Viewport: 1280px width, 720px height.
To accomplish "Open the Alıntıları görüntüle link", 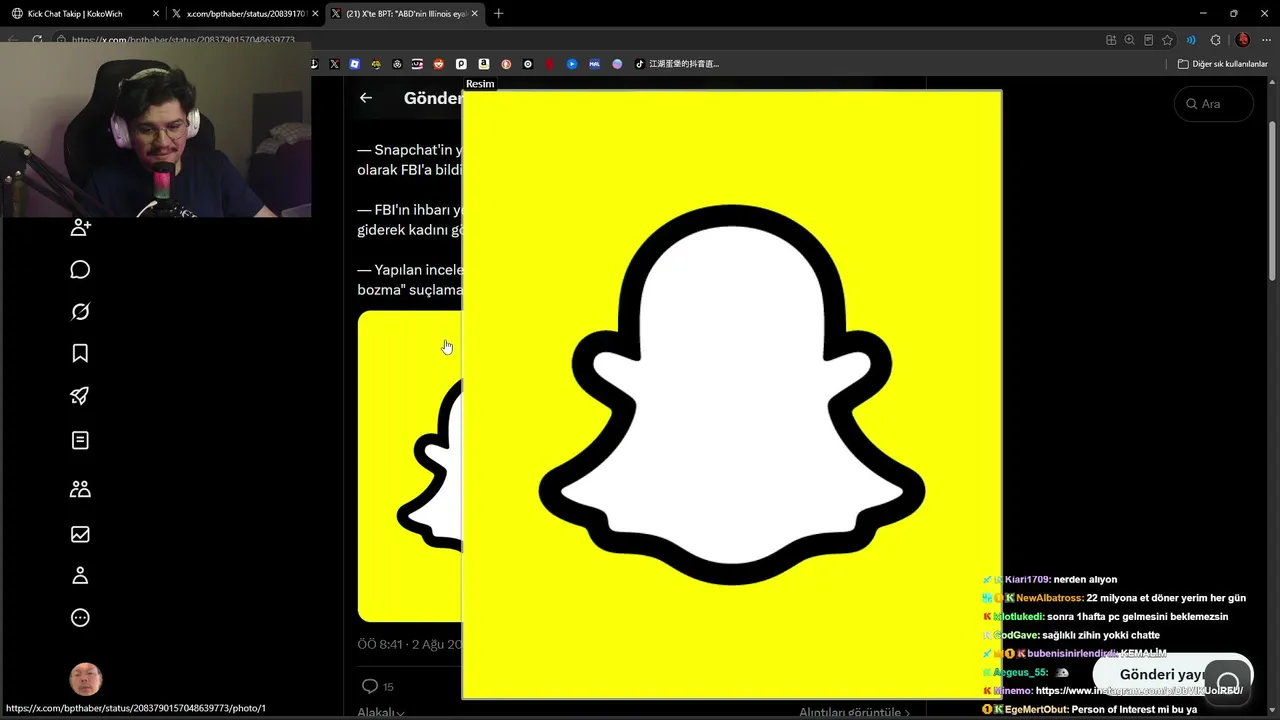I will [854, 713].
